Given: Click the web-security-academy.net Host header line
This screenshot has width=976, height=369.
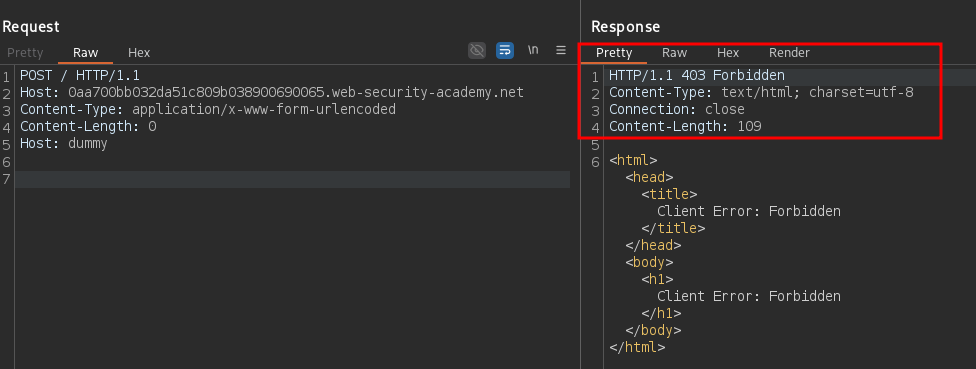Looking at the screenshot, I should click(x=272, y=93).
